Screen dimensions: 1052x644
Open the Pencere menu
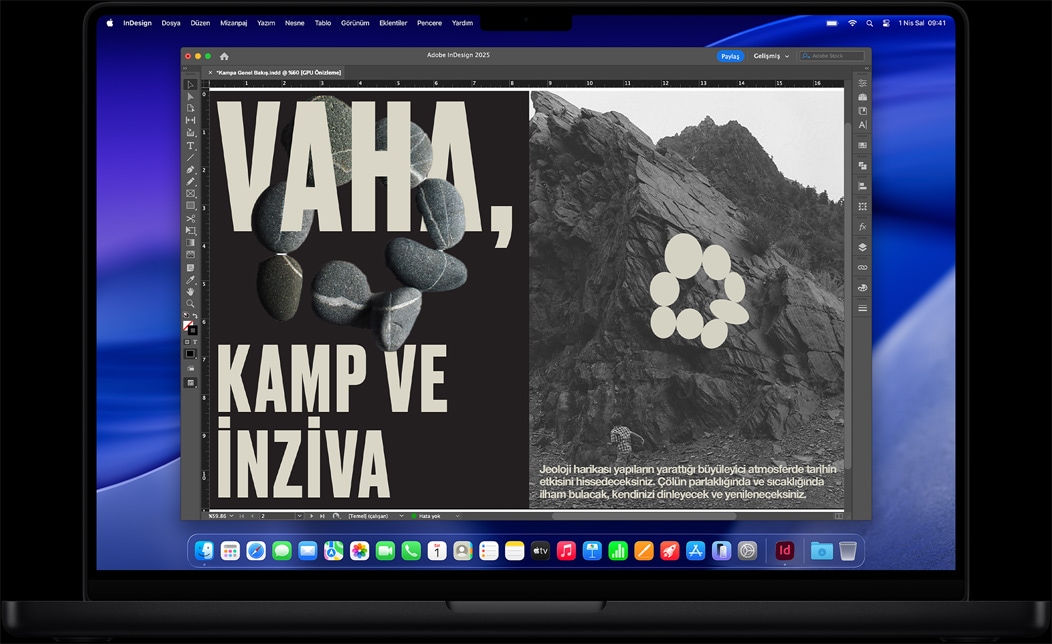428,22
